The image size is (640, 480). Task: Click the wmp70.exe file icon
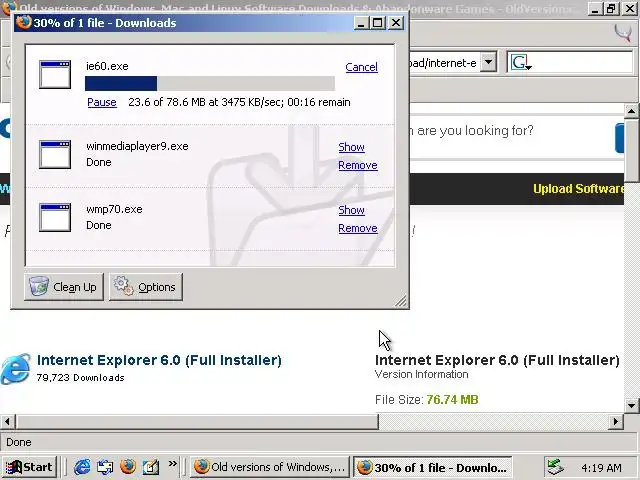55,217
